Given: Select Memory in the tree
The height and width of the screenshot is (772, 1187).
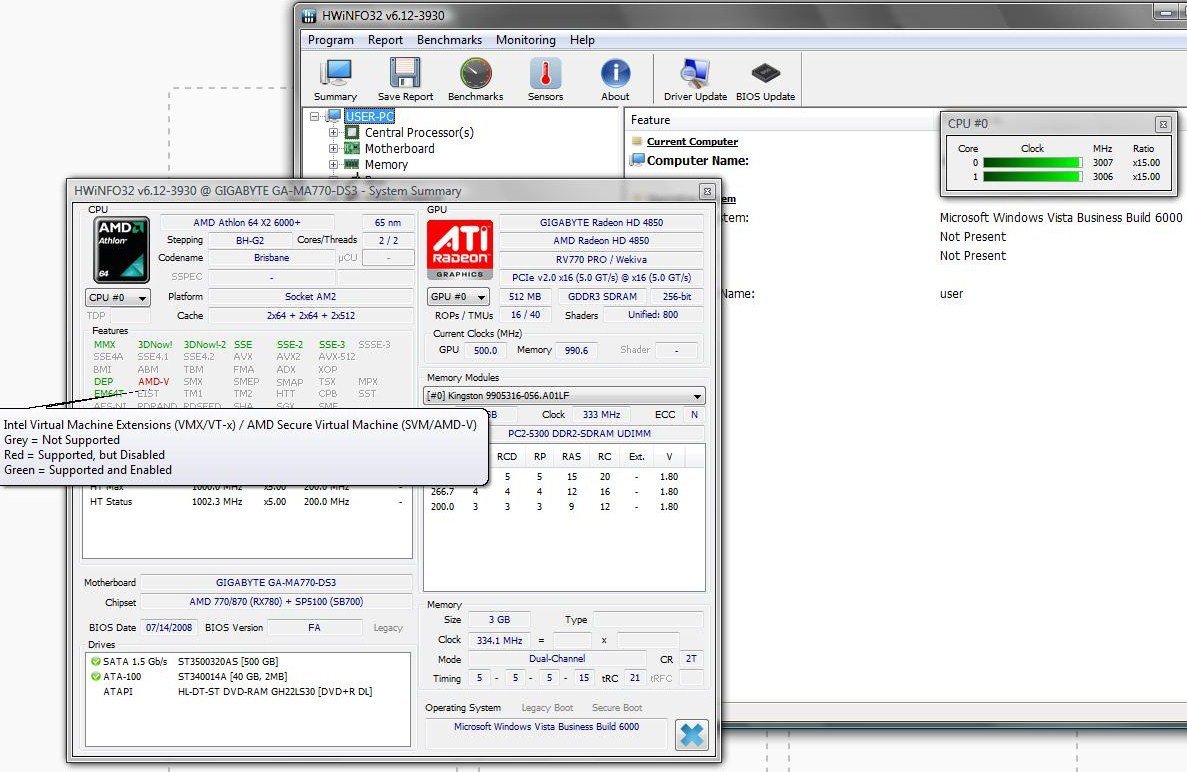Looking at the screenshot, I should coord(386,164).
